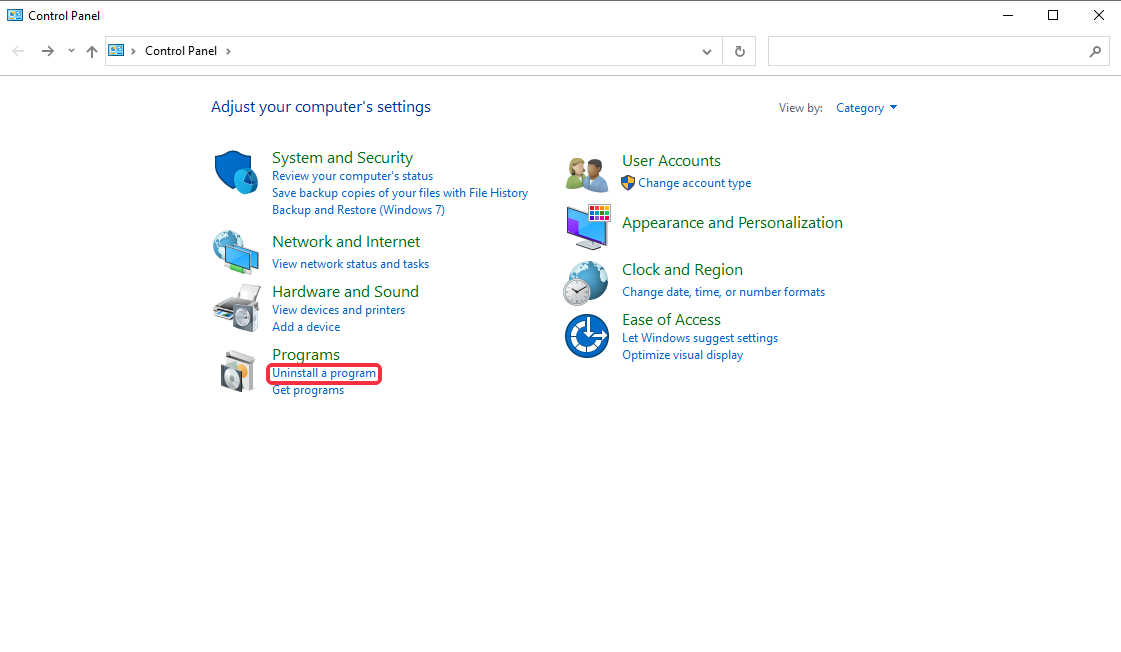Open the View by Category dropdown
The width and height of the screenshot is (1121, 652).
(866, 108)
